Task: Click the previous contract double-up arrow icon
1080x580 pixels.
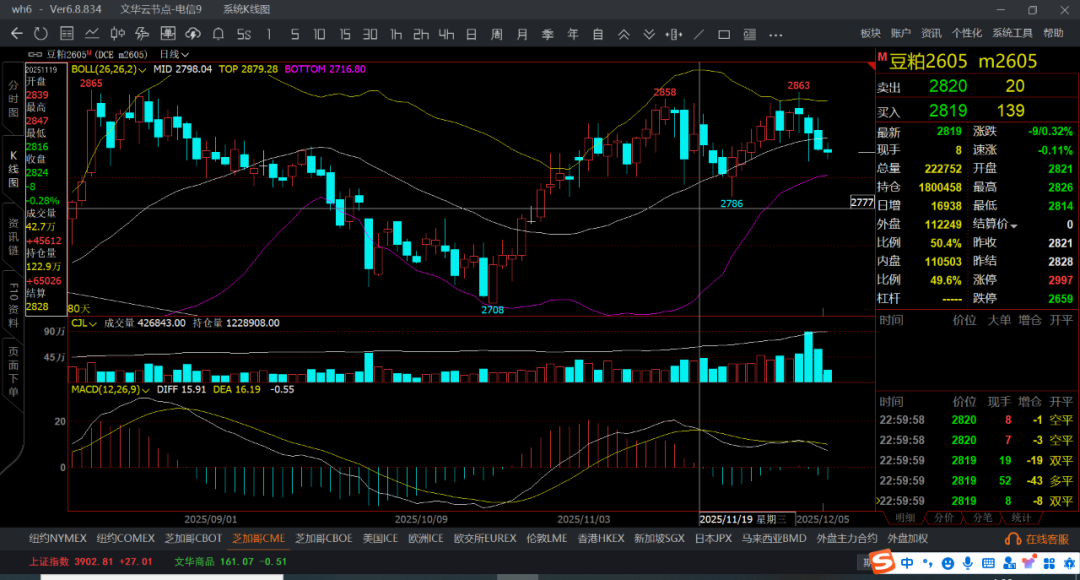Action: (623, 34)
